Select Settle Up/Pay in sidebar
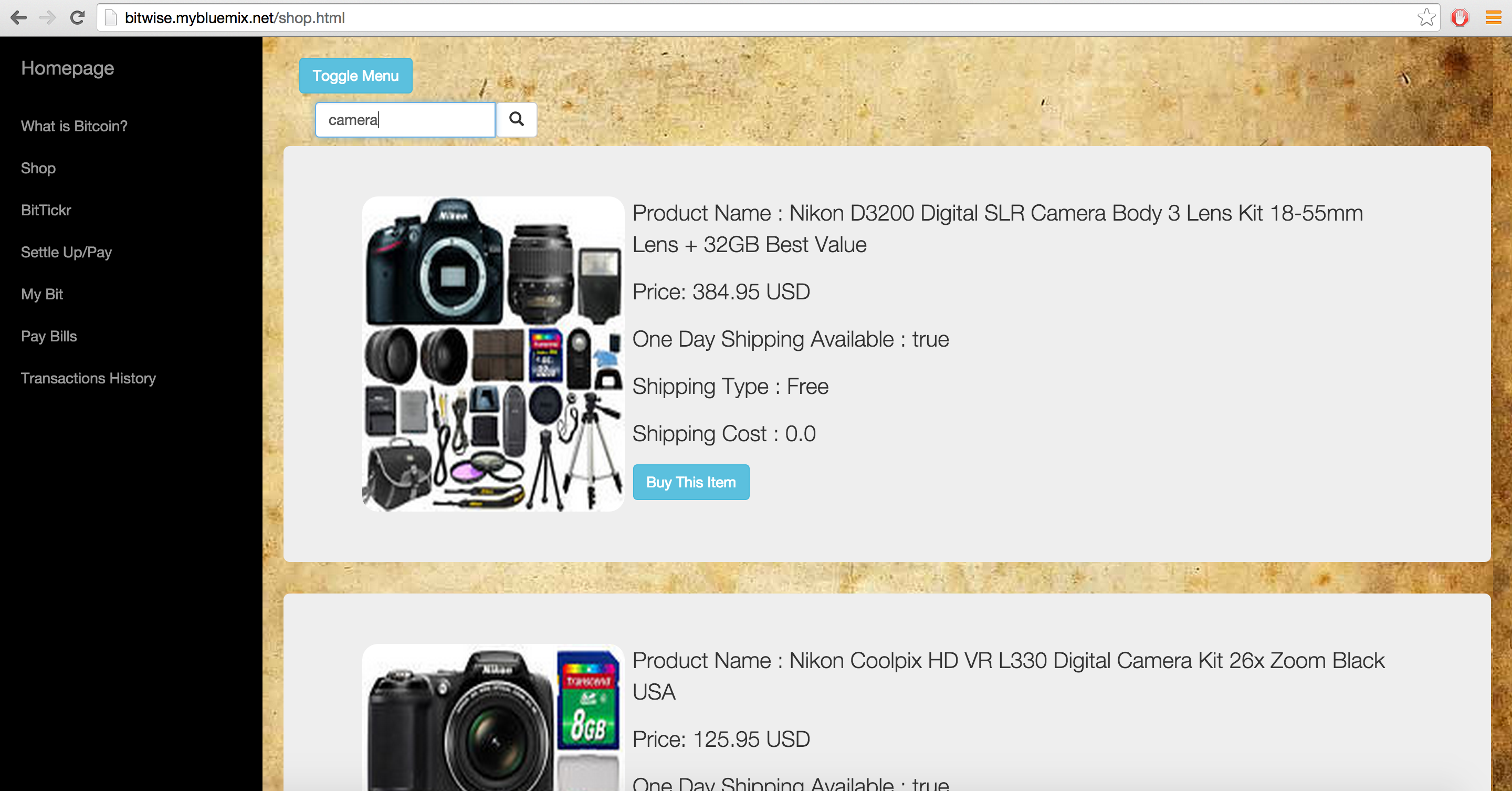This screenshot has height=791, width=1512. point(66,253)
